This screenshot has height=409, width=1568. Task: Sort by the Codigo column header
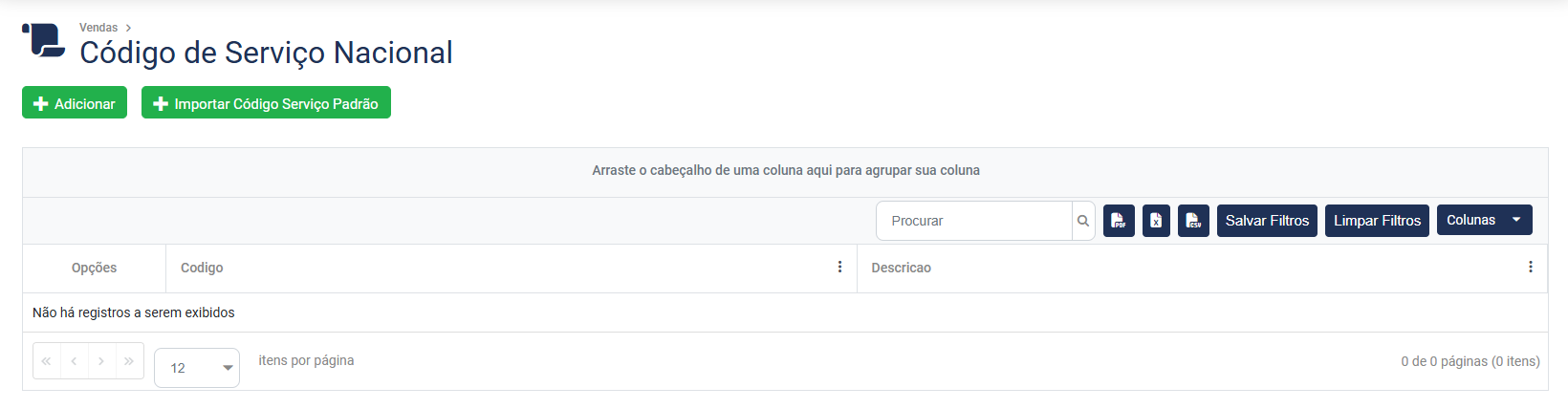tap(202, 268)
